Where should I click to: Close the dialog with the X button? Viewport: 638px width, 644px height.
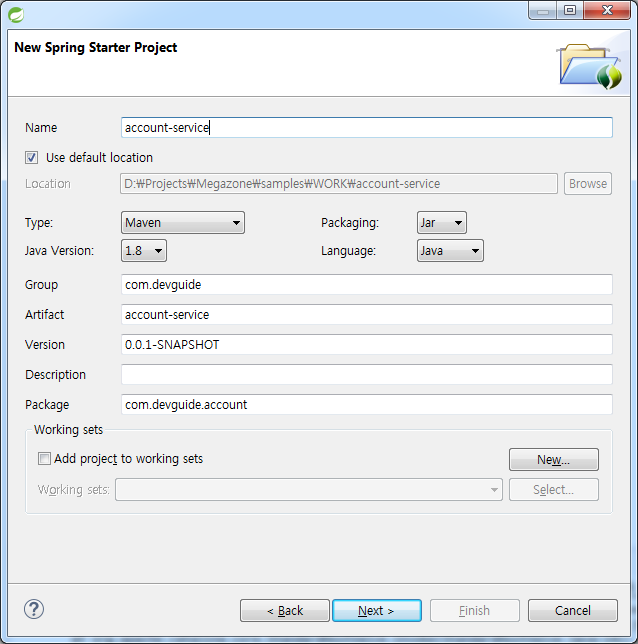[x=607, y=10]
